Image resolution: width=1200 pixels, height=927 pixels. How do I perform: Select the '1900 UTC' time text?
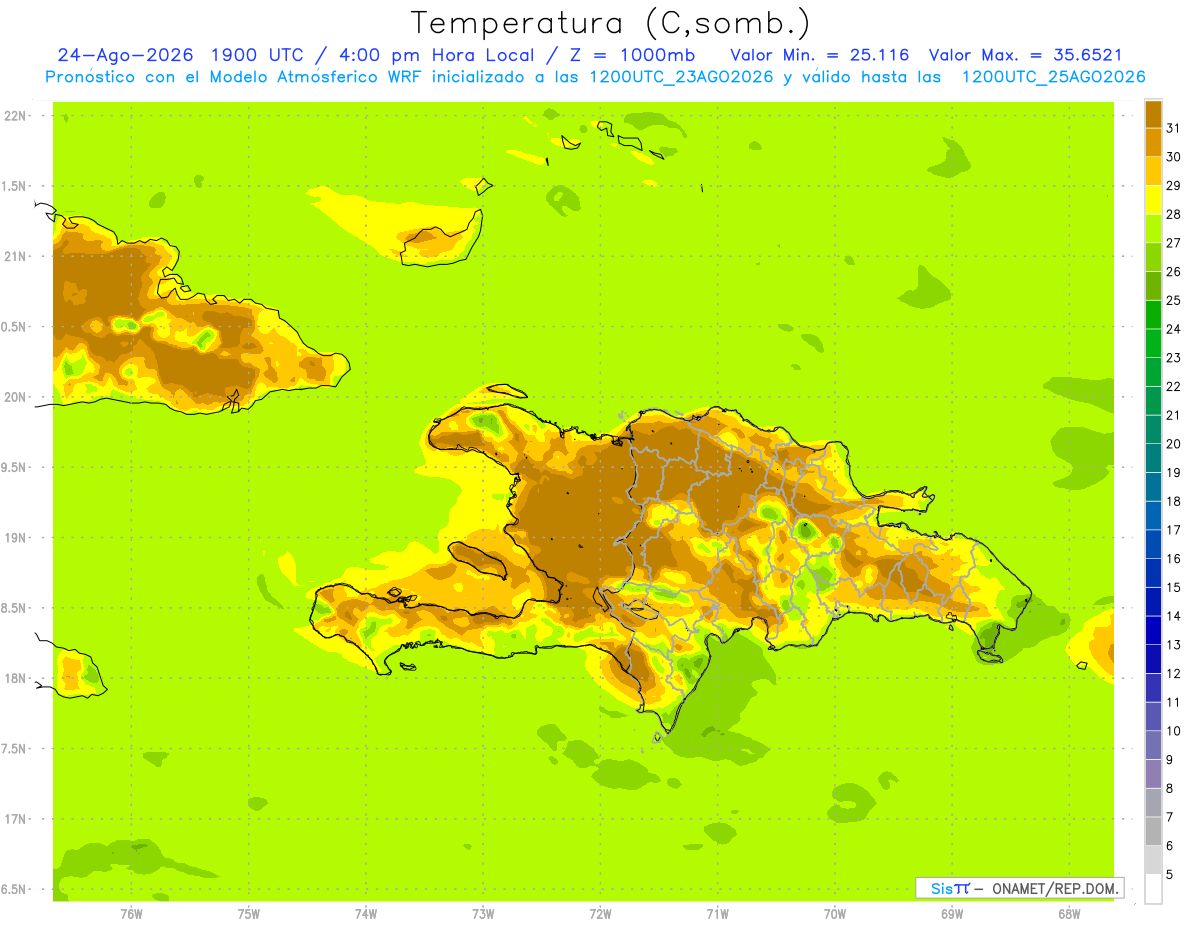click(258, 55)
